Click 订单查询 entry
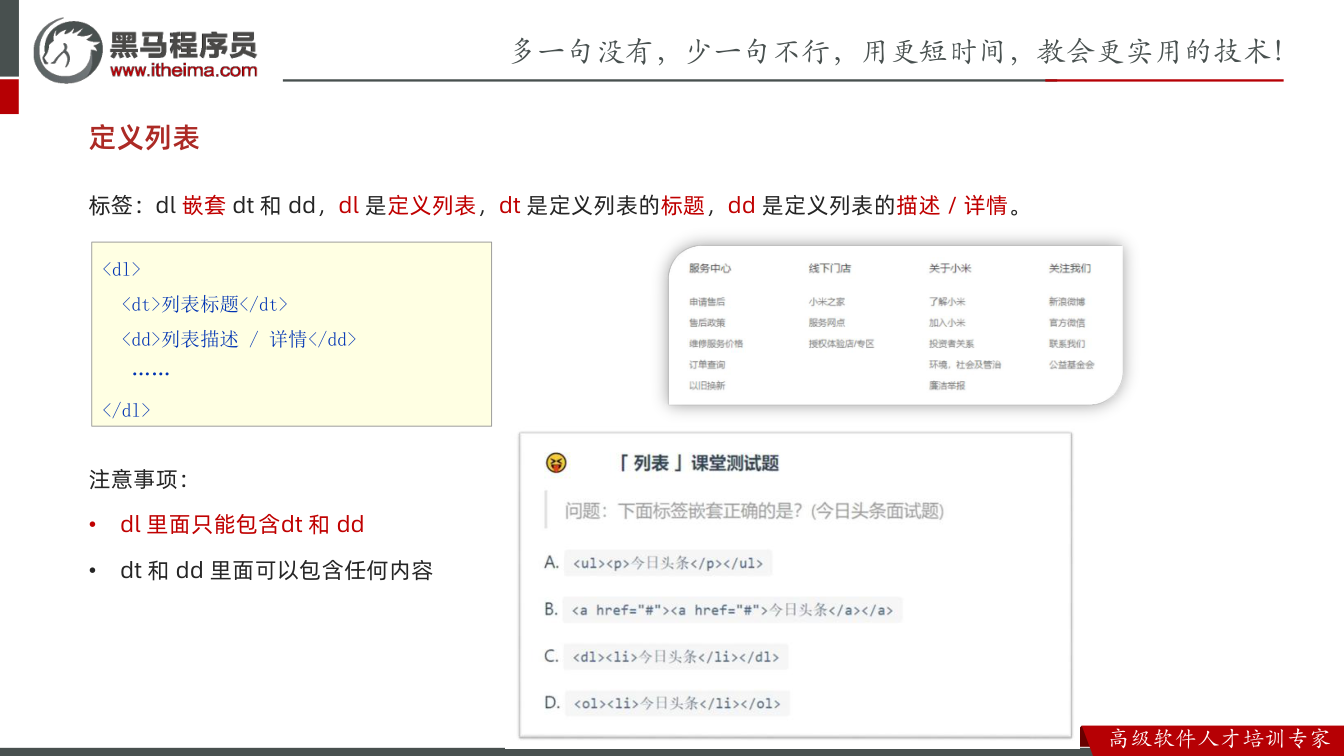This screenshot has width=1344, height=756. click(707, 365)
